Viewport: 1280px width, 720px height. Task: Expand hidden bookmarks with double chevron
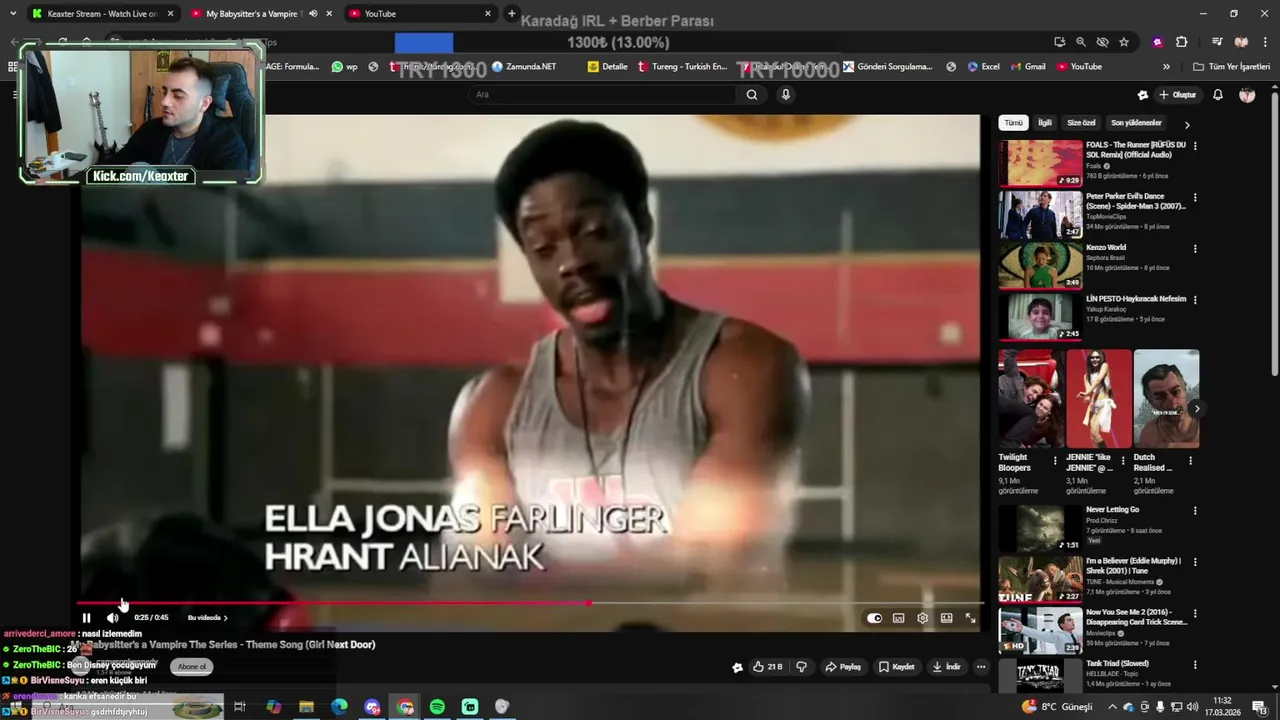click(x=1166, y=67)
